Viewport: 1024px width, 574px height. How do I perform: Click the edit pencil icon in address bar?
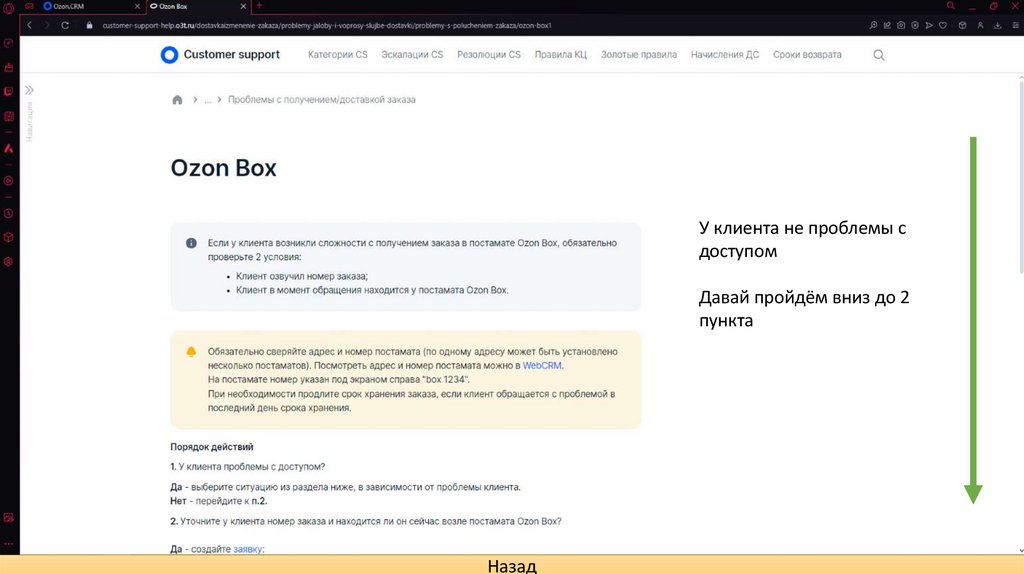887,25
